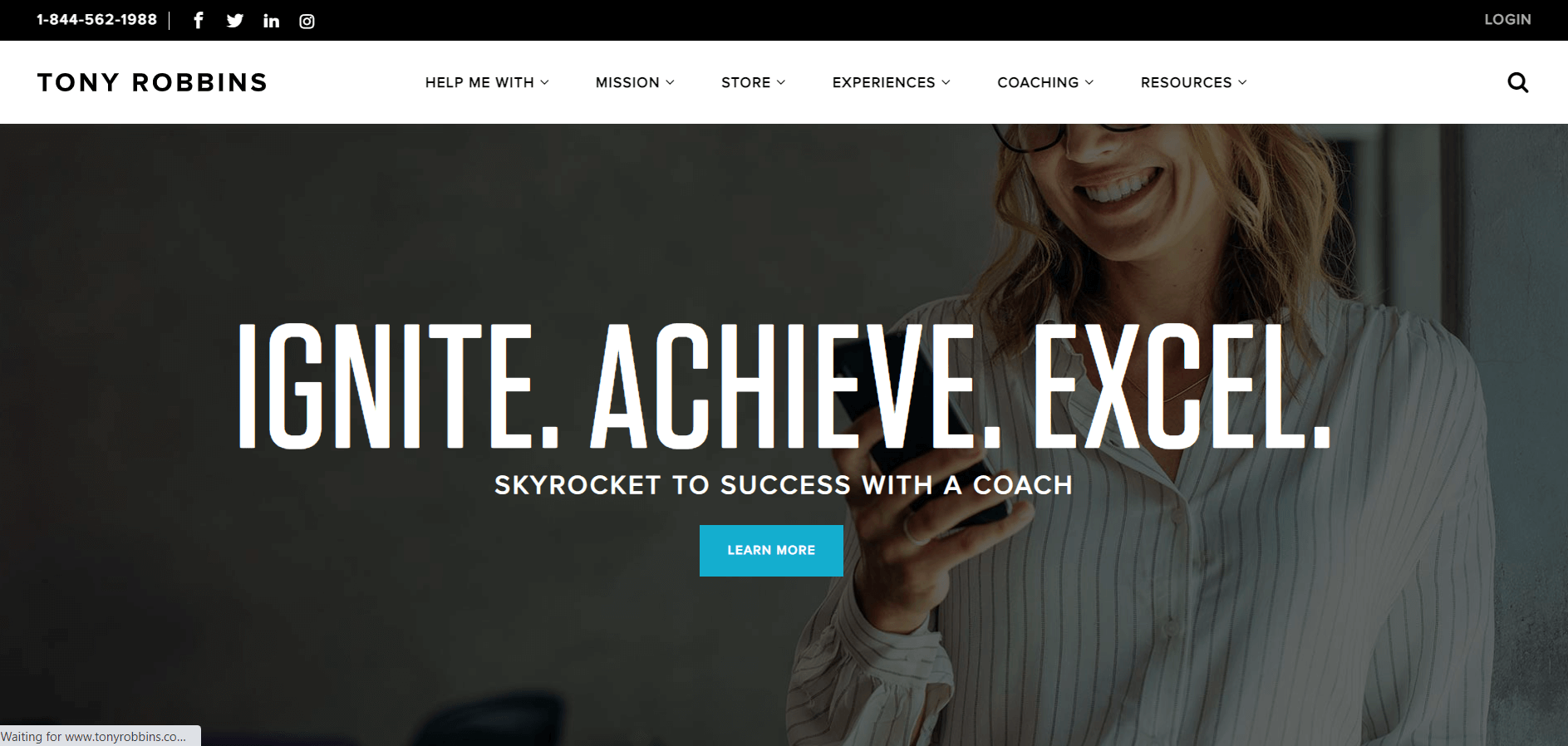
Task: Click the search magnifier icon
Action: 1517,82
